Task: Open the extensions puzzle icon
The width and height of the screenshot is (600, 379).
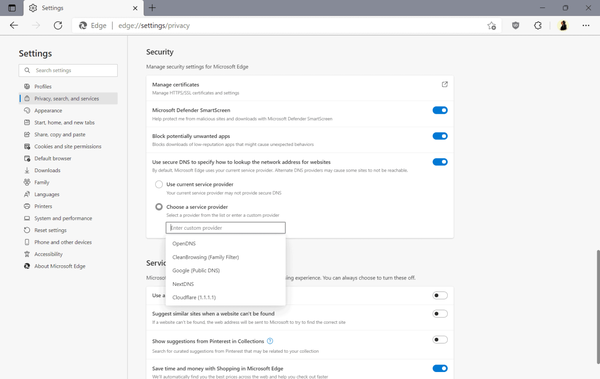Action: (538, 26)
